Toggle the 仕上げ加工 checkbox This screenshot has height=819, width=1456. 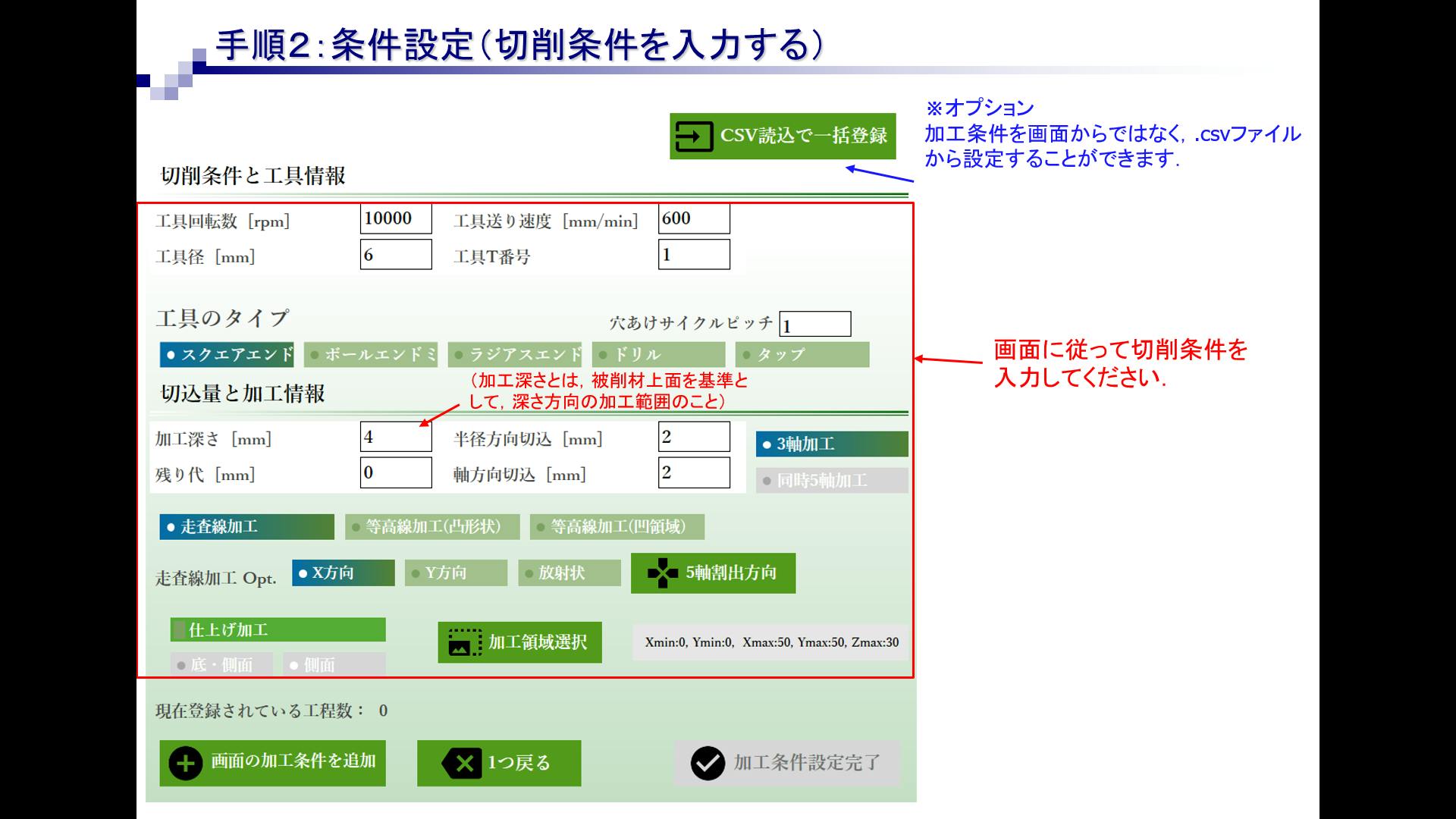tap(180, 629)
